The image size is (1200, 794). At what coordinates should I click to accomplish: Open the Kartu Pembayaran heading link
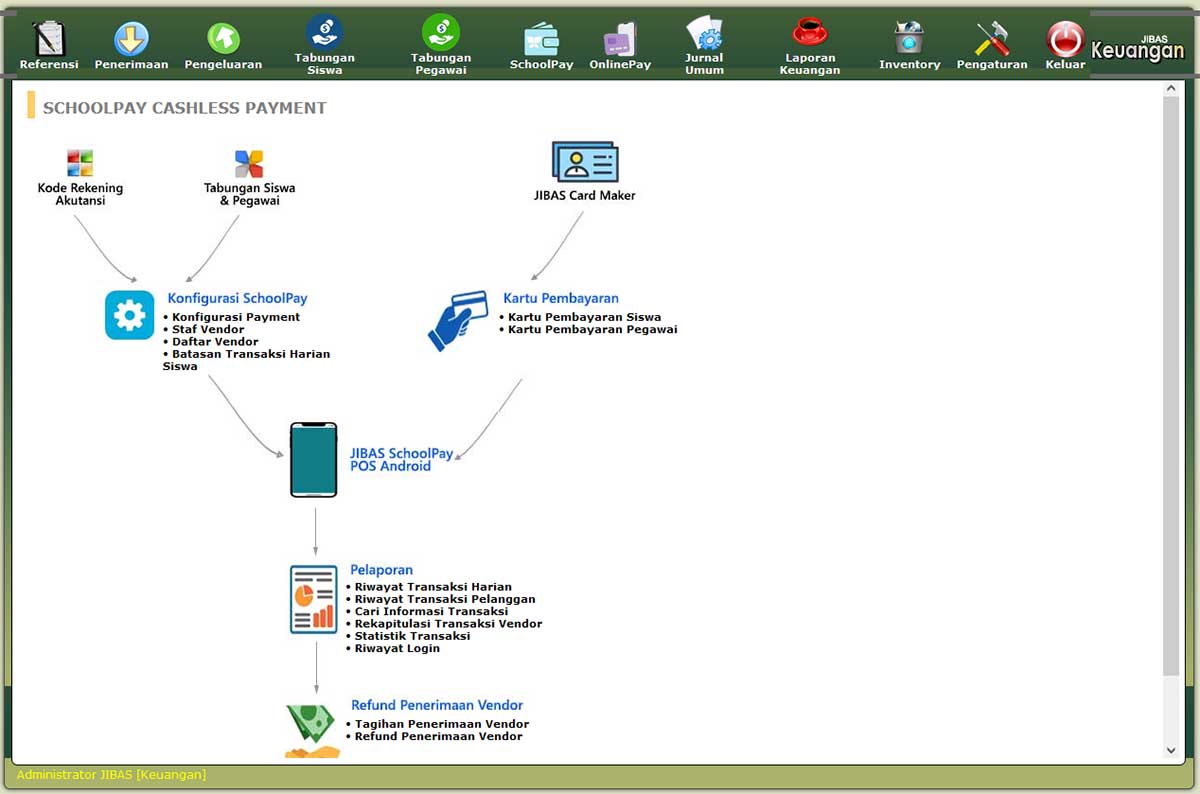[561, 298]
